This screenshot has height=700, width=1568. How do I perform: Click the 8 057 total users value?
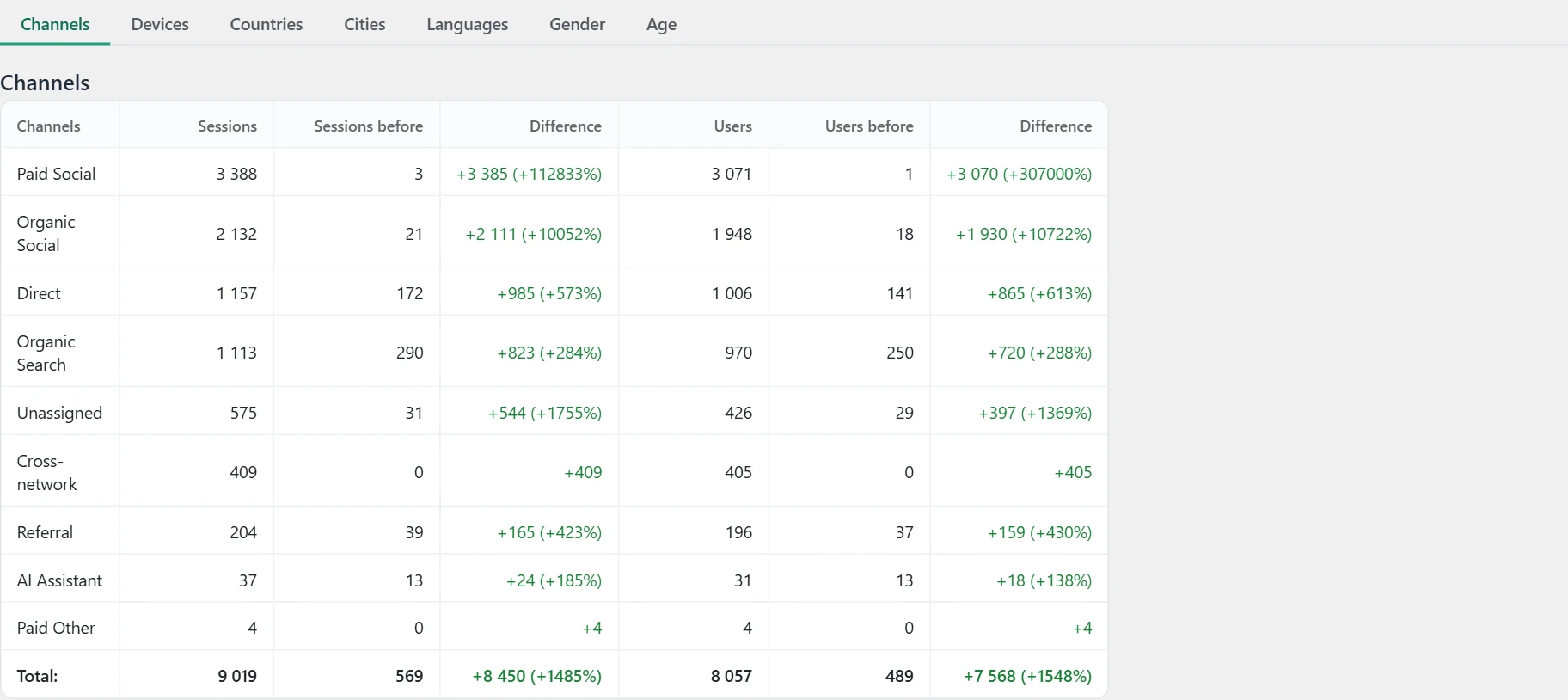click(x=732, y=676)
